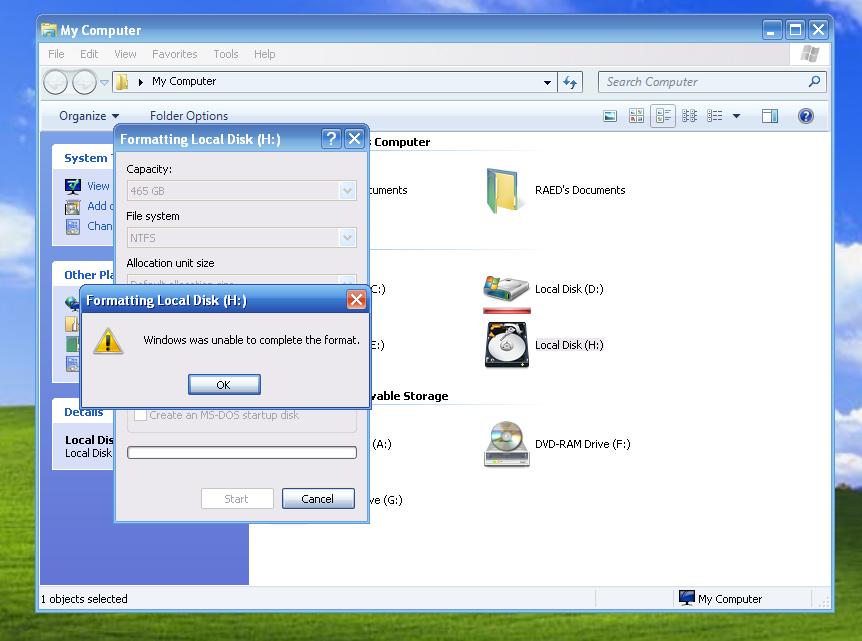Screen dimensions: 862x641
Task: Click the search magnifier icon
Action: pos(814,81)
